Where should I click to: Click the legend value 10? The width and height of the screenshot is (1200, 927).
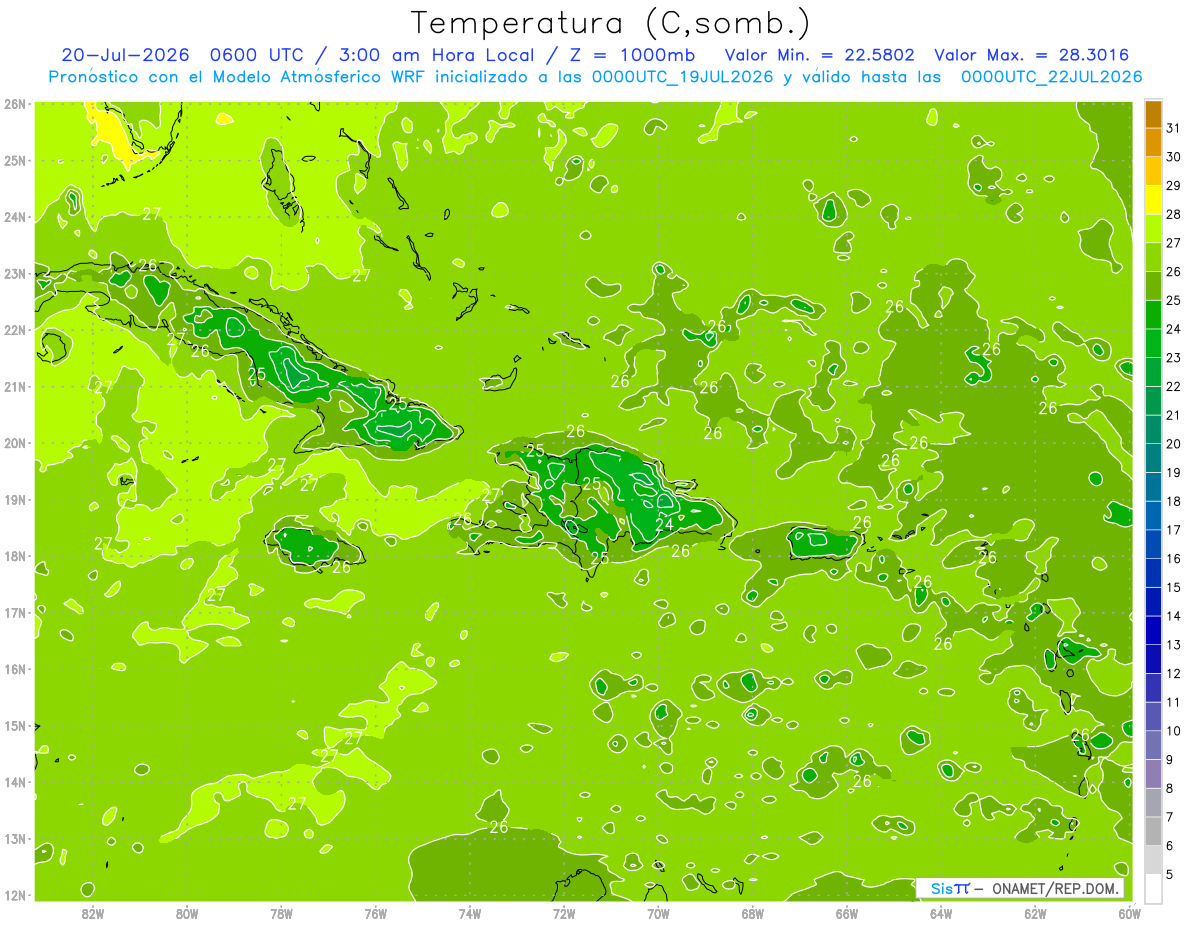click(1174, 731)
